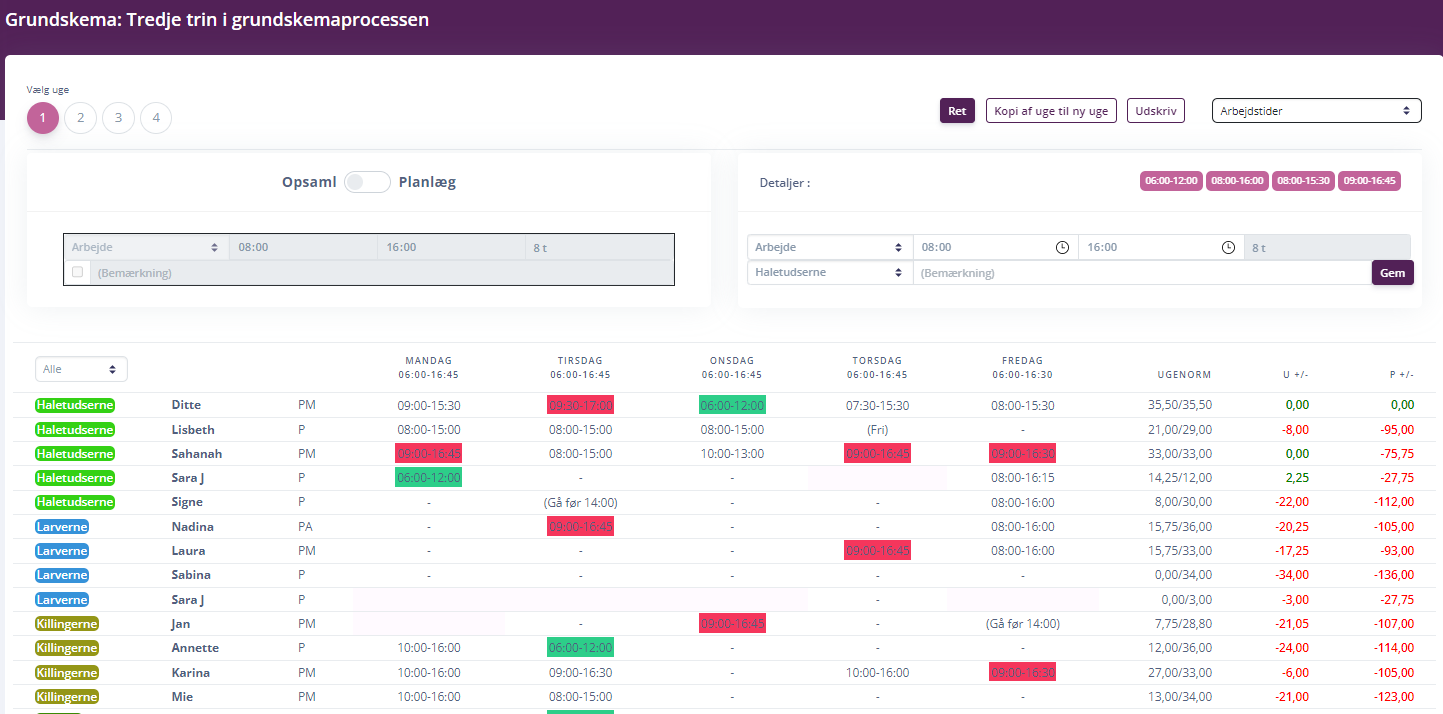Click the P +/- column header

[1402, 375]
